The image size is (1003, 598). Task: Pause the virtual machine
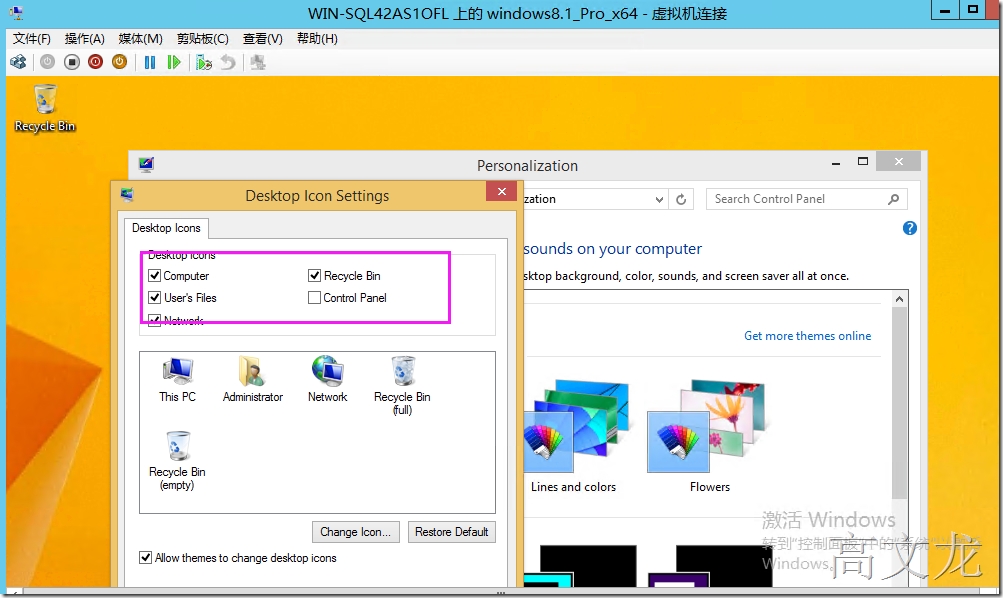point(150,62)
